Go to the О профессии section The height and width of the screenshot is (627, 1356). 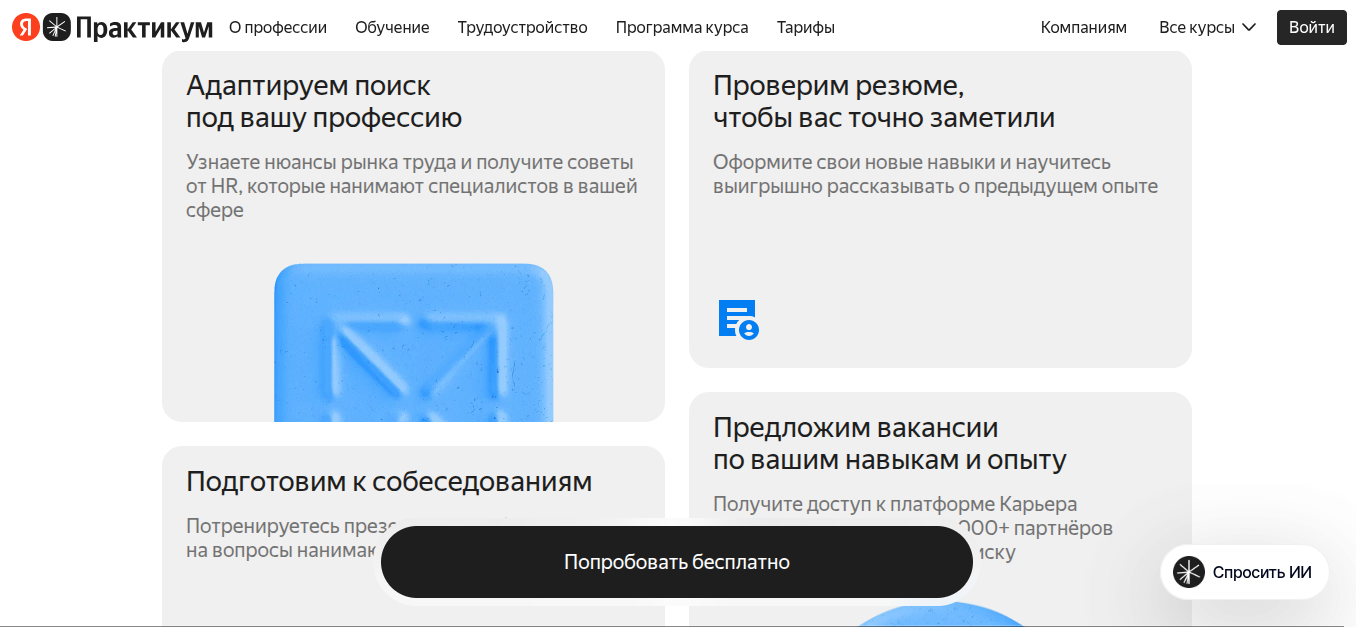[x=278, y=27]
